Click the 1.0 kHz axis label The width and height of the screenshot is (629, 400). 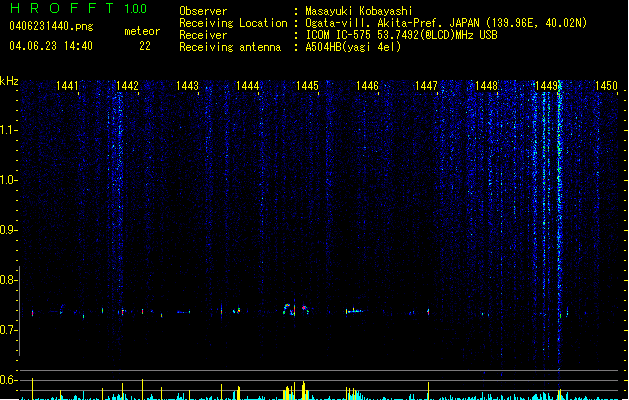[x=8, y=180]
